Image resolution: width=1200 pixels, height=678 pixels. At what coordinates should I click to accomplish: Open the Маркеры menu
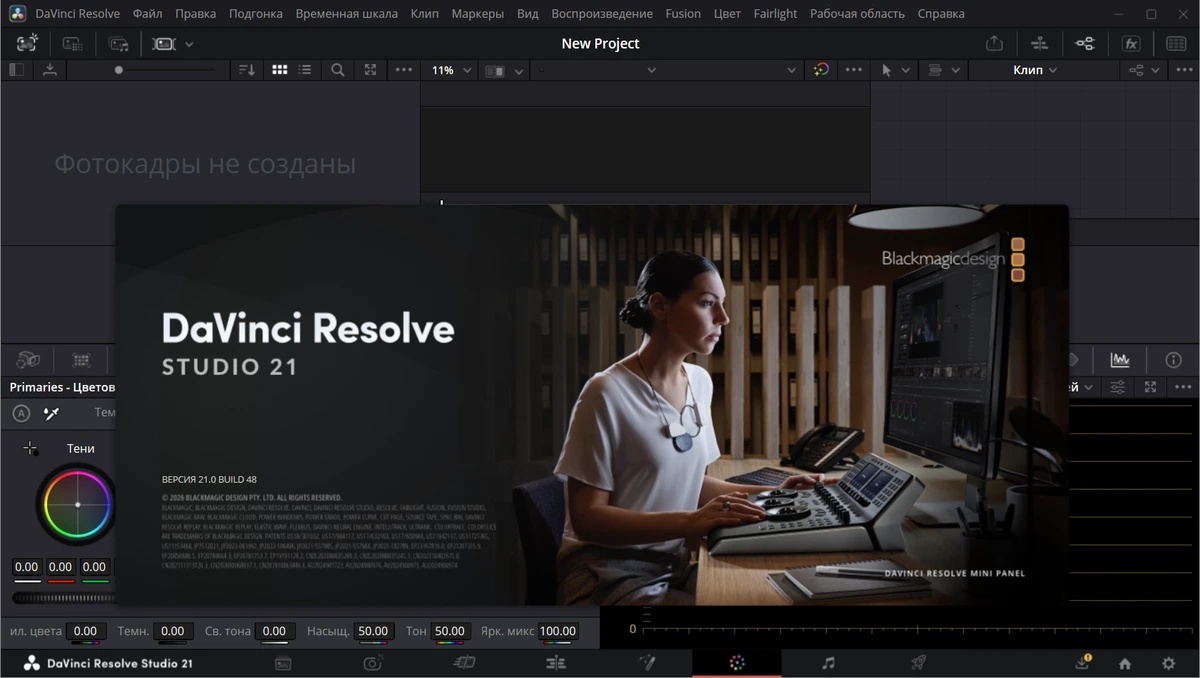(x=478, y=14)
